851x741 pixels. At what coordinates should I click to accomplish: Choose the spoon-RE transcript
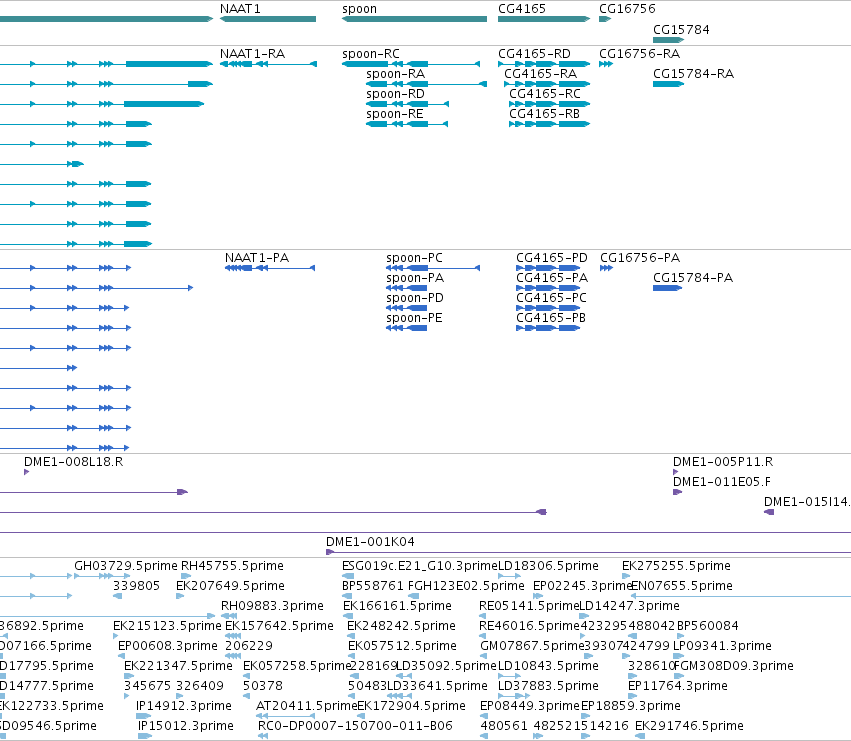407,124
